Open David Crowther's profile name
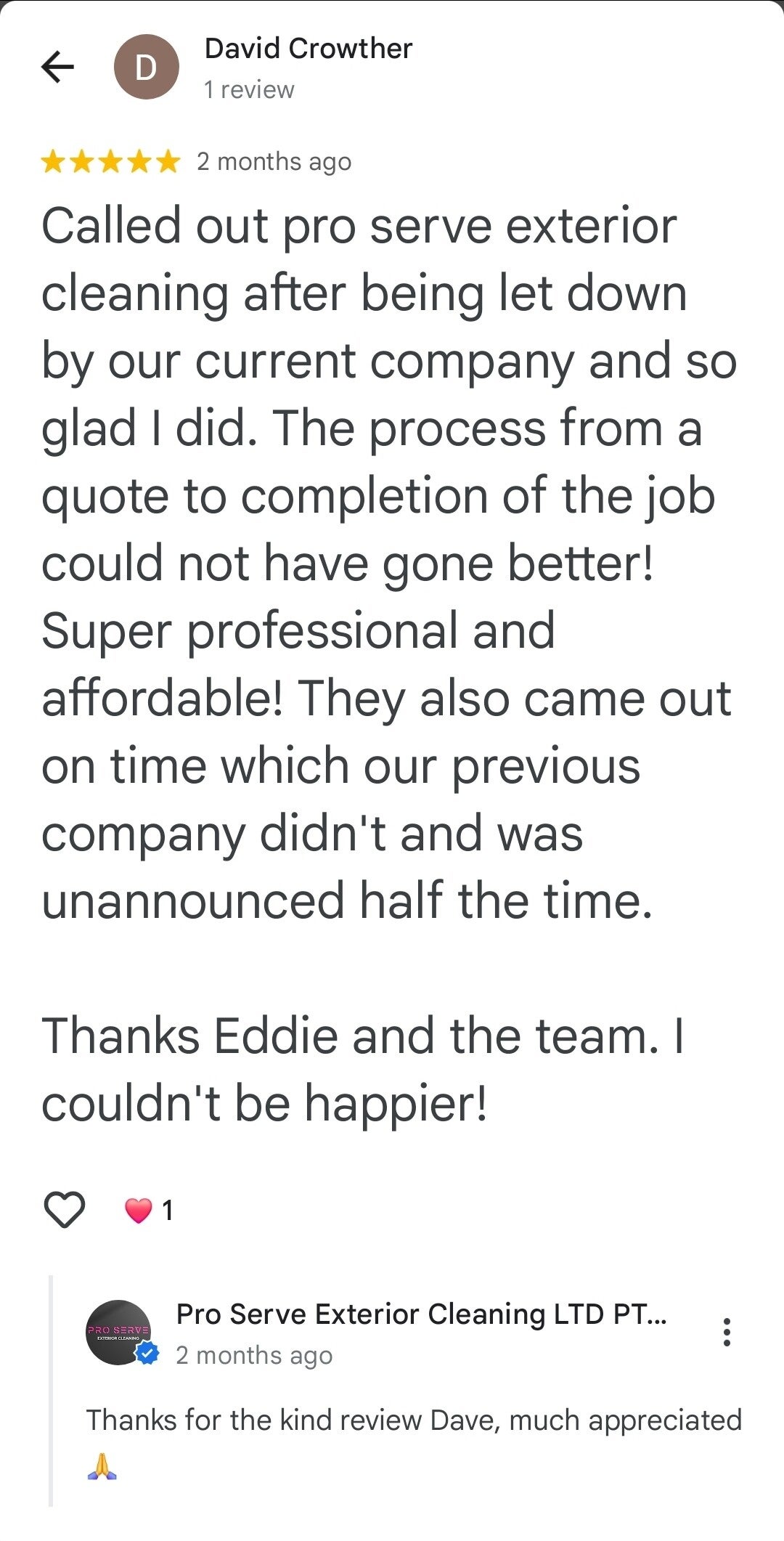This screenshot has height=1541, width=784. [x=308, y=49]
